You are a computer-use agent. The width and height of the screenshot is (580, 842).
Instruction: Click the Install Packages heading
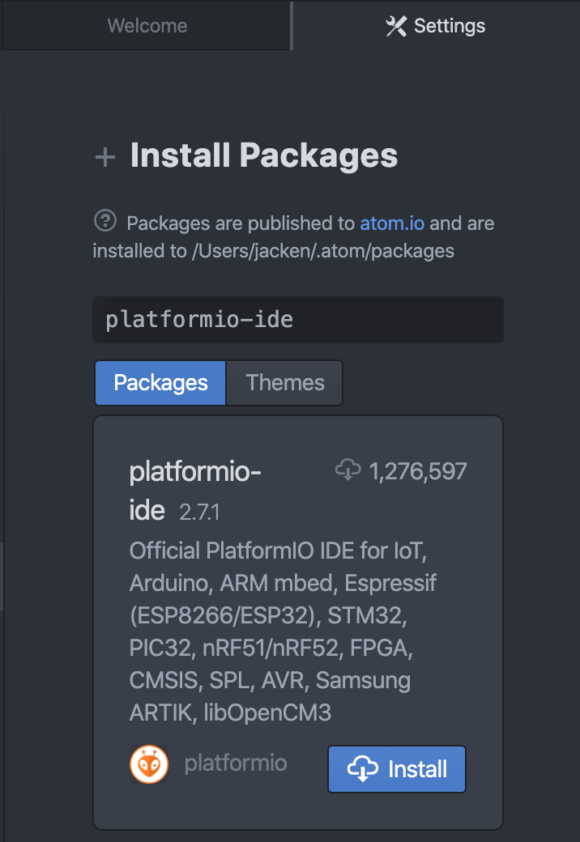[264, 156]
